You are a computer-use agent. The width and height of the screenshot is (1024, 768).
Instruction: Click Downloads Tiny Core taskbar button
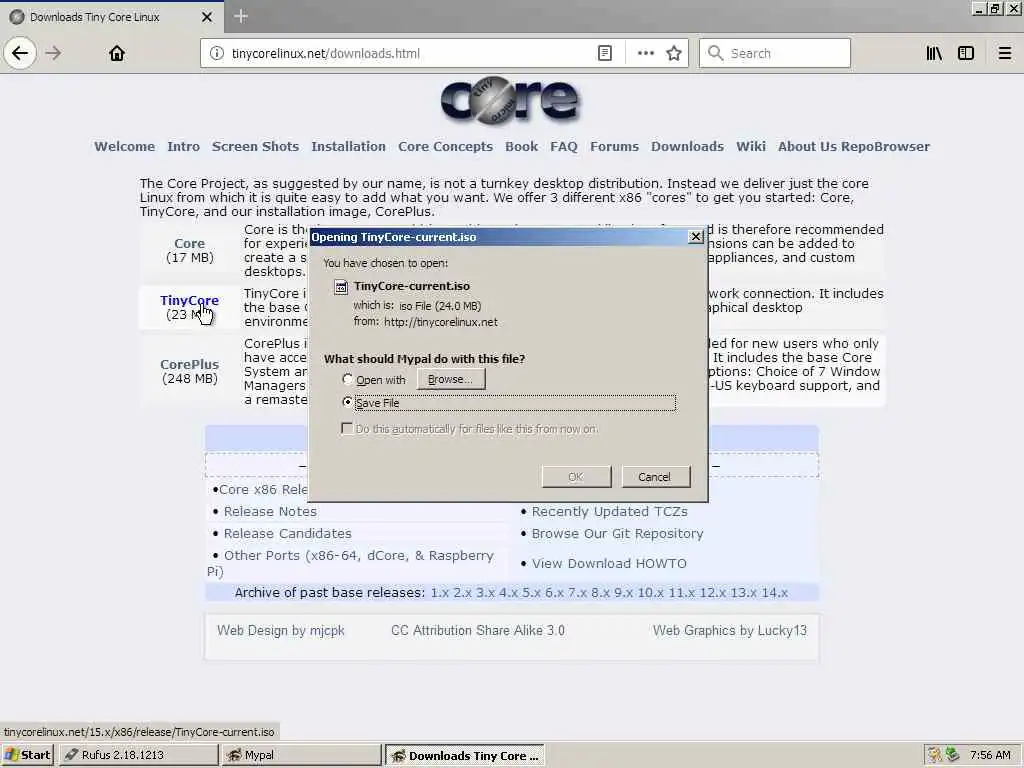pos(464,755)
